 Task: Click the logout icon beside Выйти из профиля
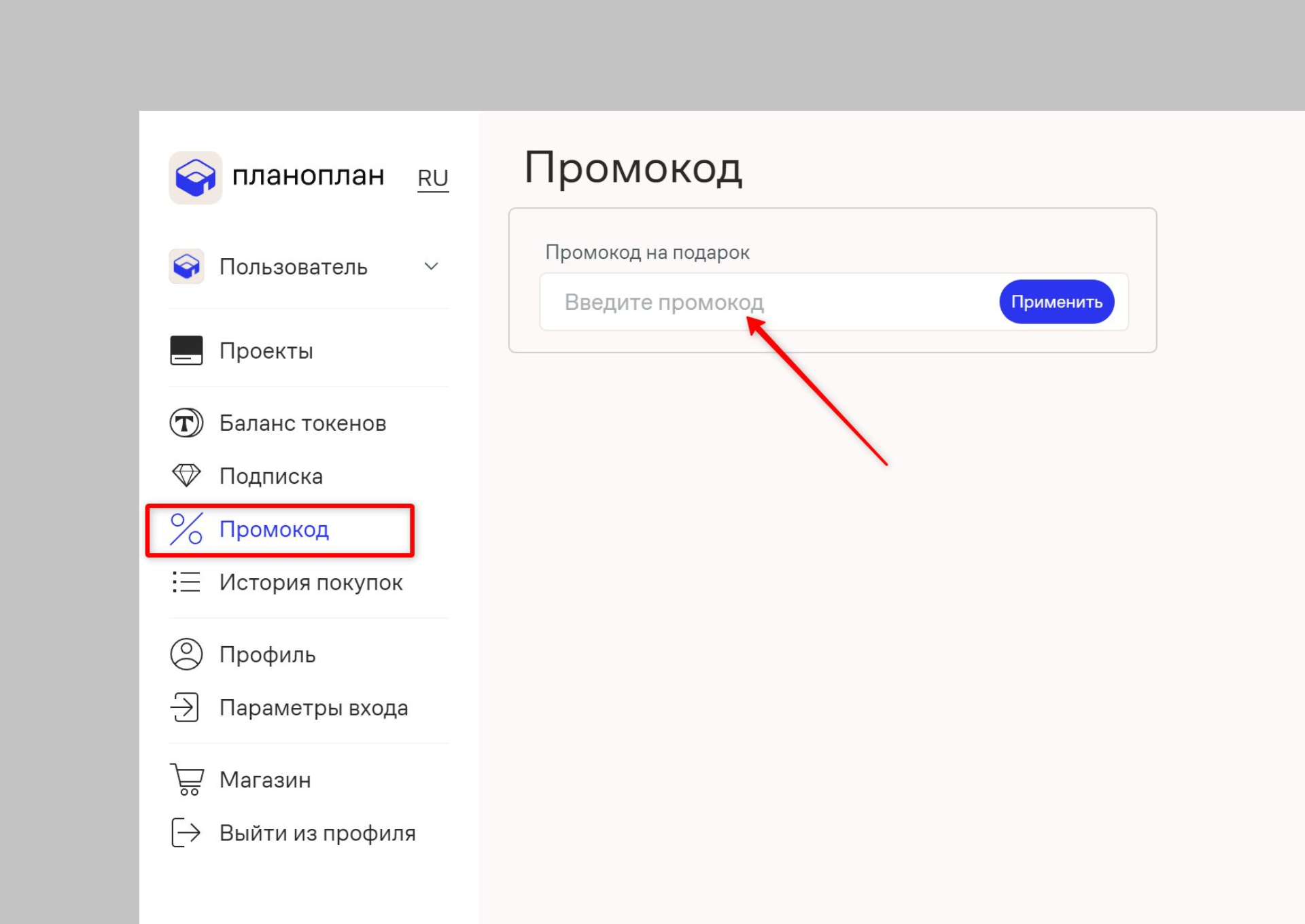coord(185,832)
